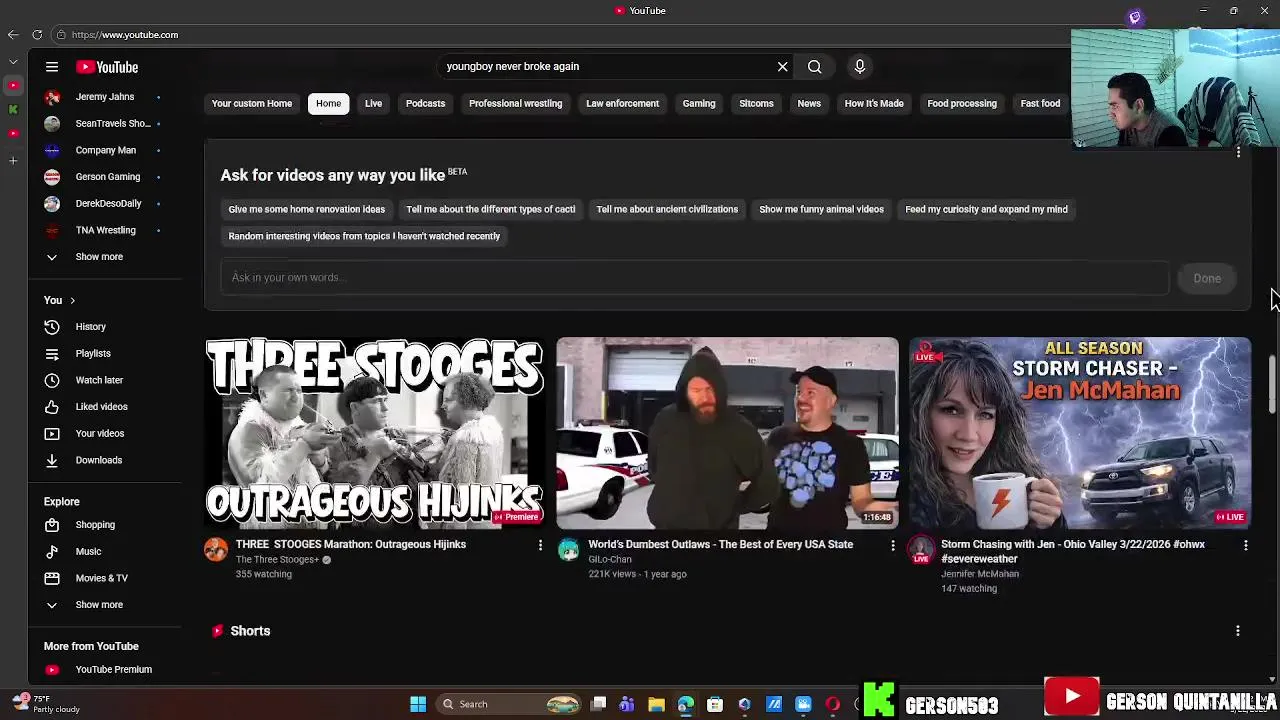Image resolution: width=1280 pixels, height=720 pixels.
Task: Select the Gaming filter chip
Action: 699,103
